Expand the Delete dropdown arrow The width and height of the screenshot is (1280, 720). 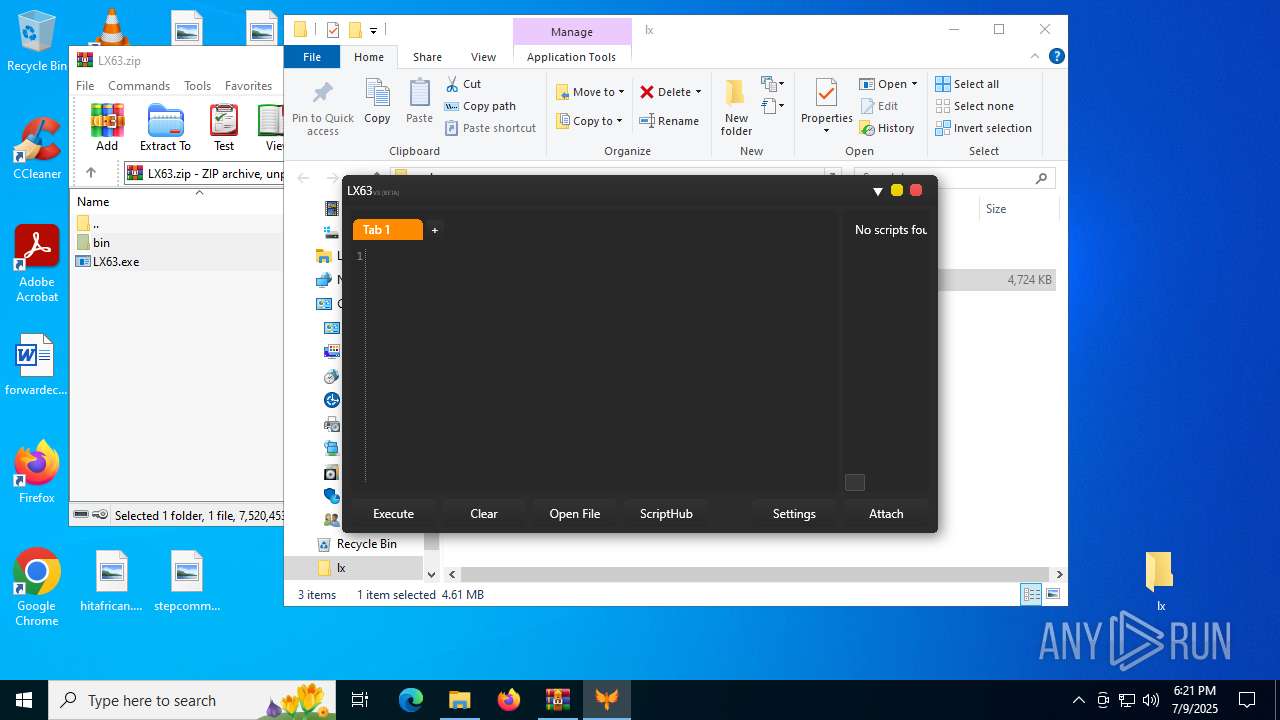[x=698, y=92]
